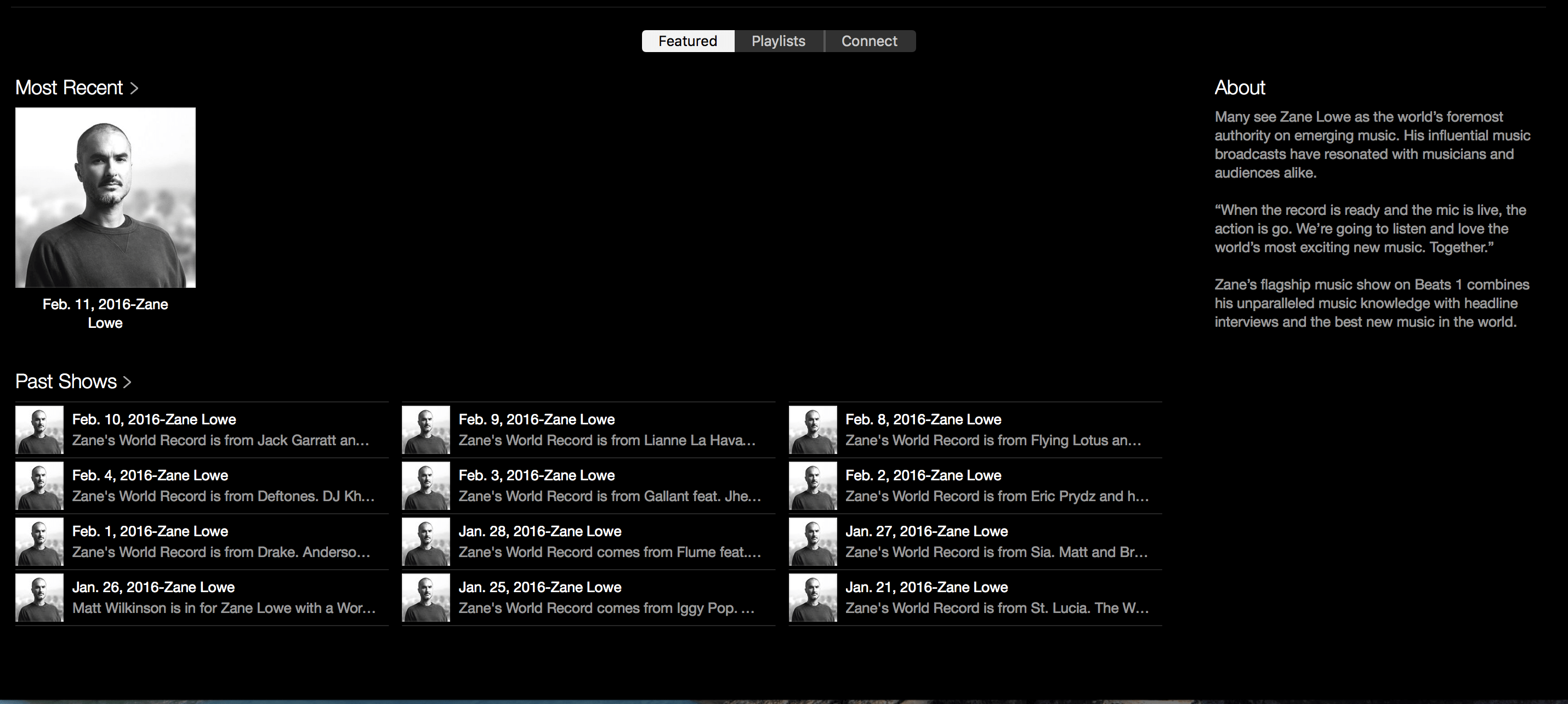Click the Feb. 9 show thumbnail
1568x704 pixels.
(425, 430)
